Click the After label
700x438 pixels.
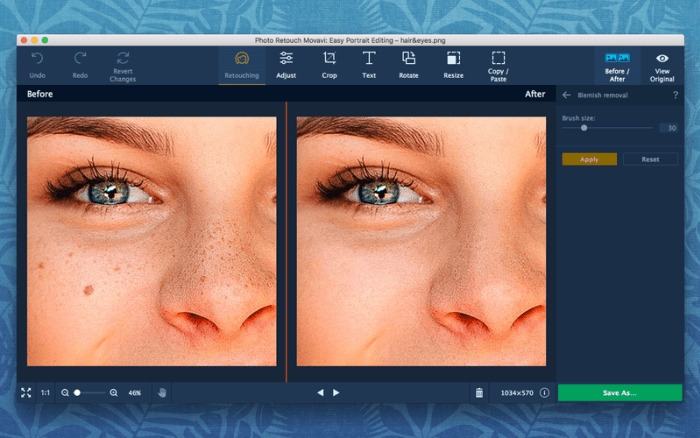coord(535,94)
